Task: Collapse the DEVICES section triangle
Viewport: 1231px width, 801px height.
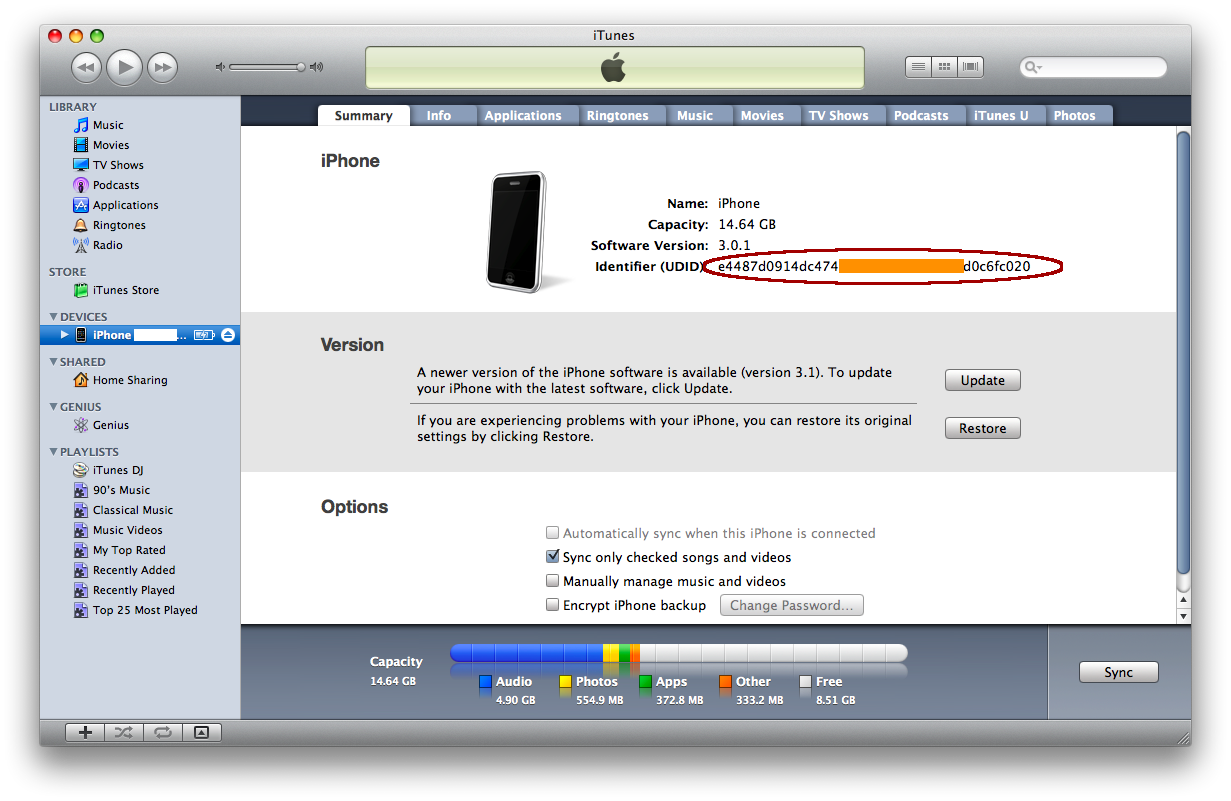Action: point(53,317)
